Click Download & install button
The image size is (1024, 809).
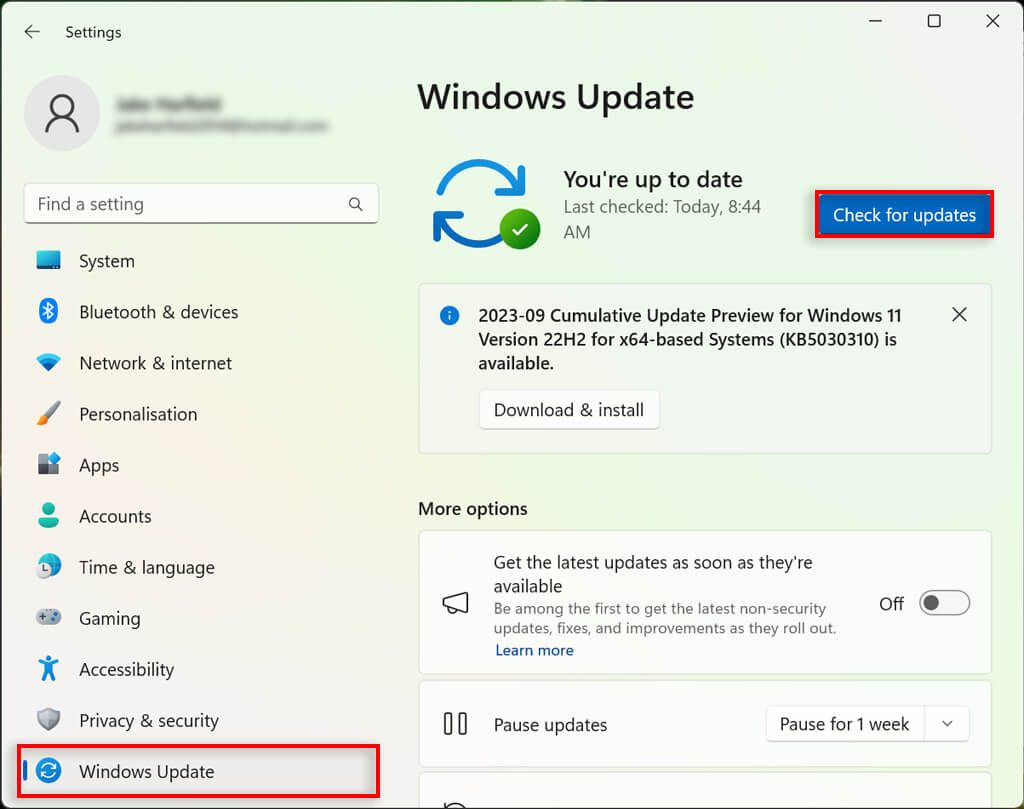[569, 409]
